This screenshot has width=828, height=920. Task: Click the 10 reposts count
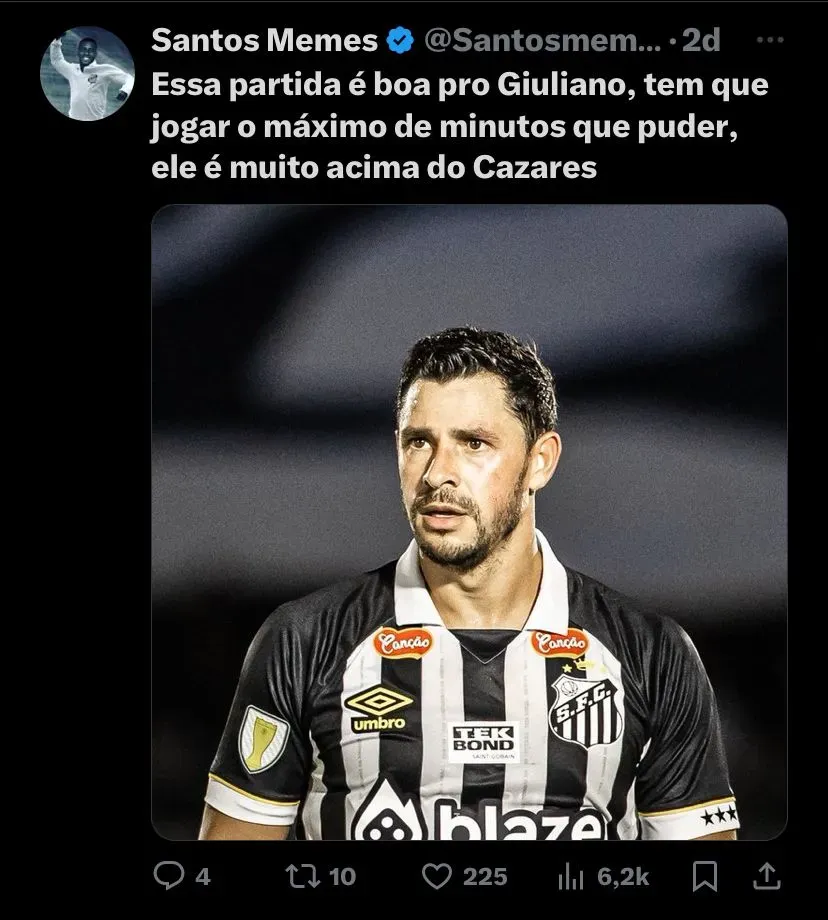[x=342, y=877]
